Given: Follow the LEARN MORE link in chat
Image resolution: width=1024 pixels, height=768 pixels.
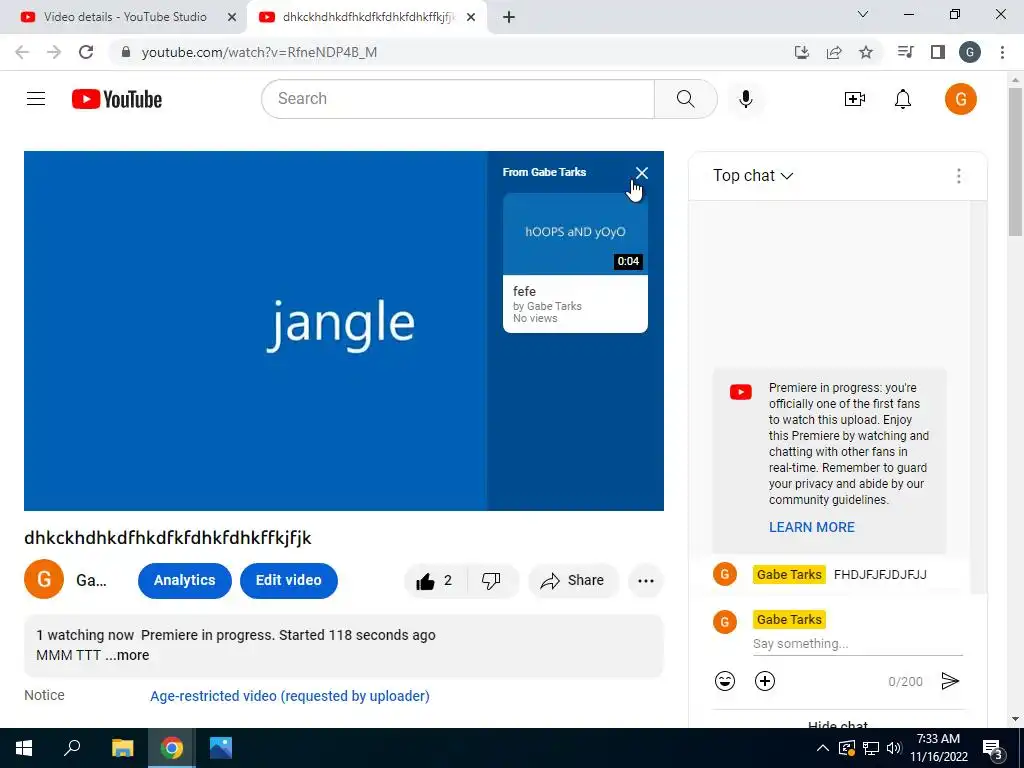Looking at the screenshot, I should (812, 527).
